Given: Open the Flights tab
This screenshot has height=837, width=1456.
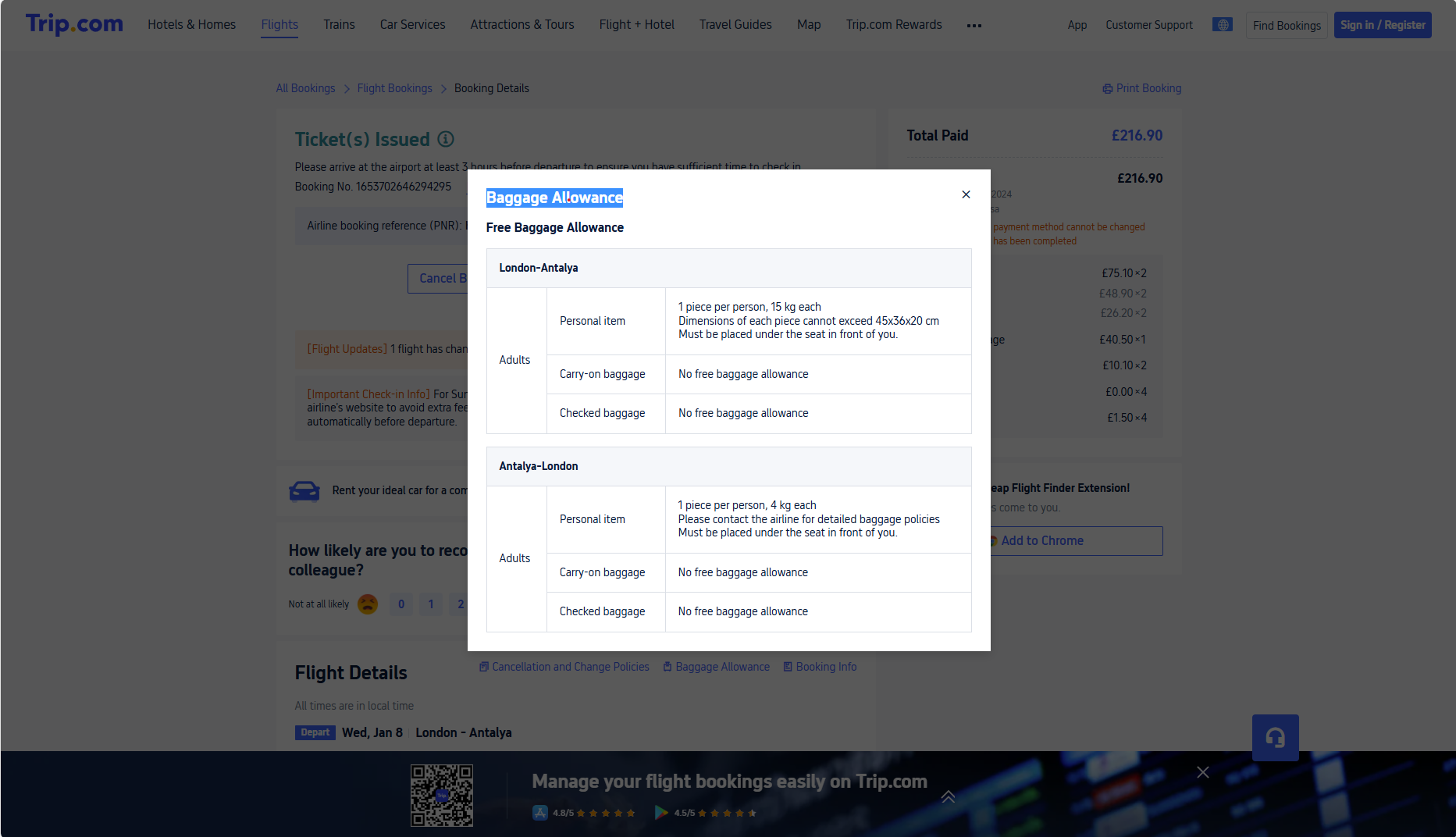Looking at the screenshot, I should point(279,25).
